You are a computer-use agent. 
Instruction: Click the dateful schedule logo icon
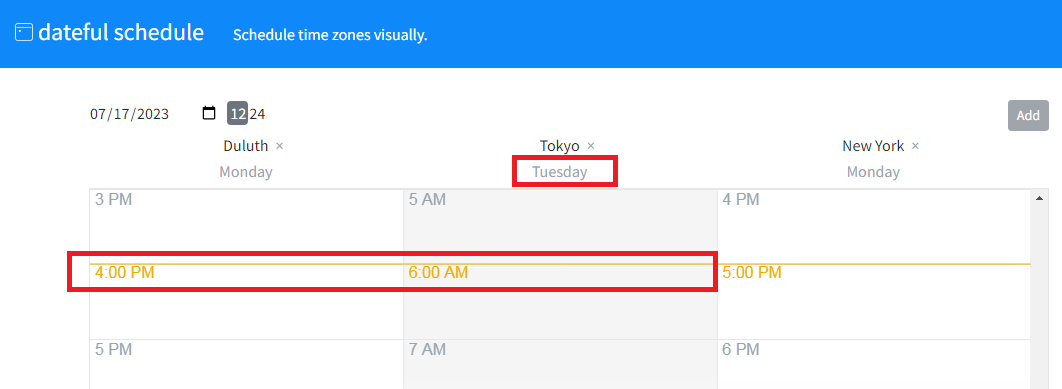click(24, 33)
